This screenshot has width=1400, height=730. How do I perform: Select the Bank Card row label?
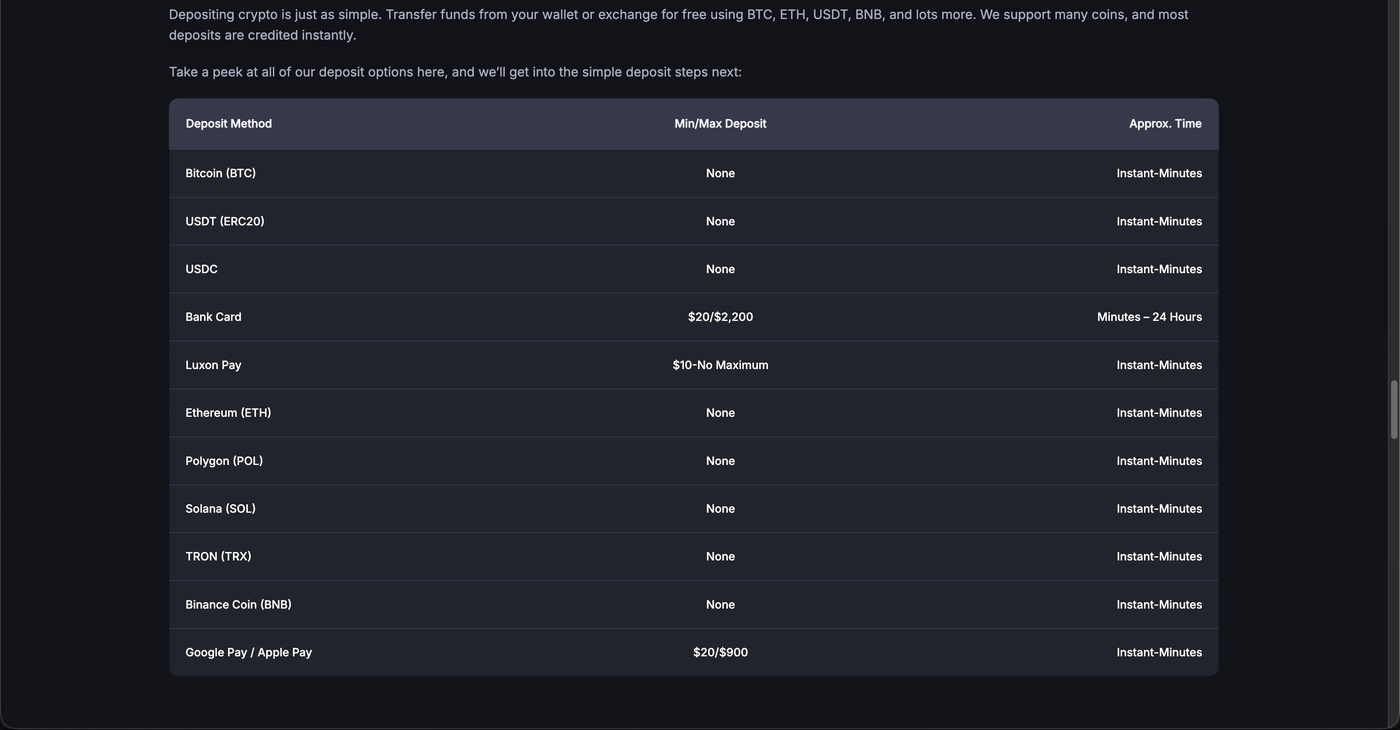[x=214, y=317]
